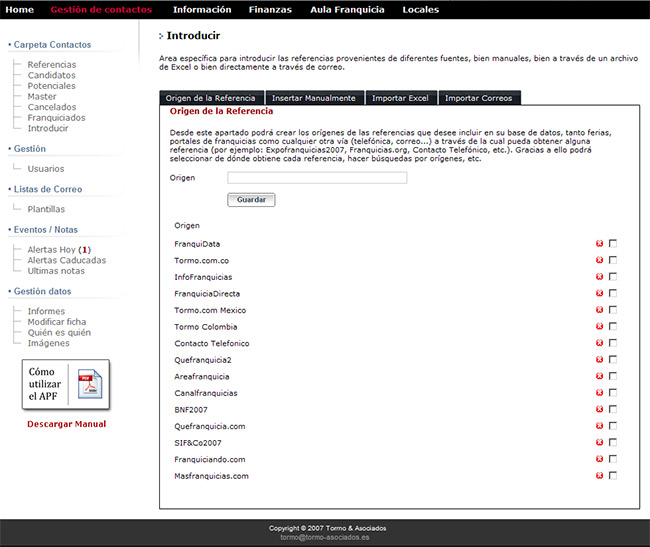Delete Contacto Telefonico via red X icon
The image size is (650, 547).
coord(600,343)
